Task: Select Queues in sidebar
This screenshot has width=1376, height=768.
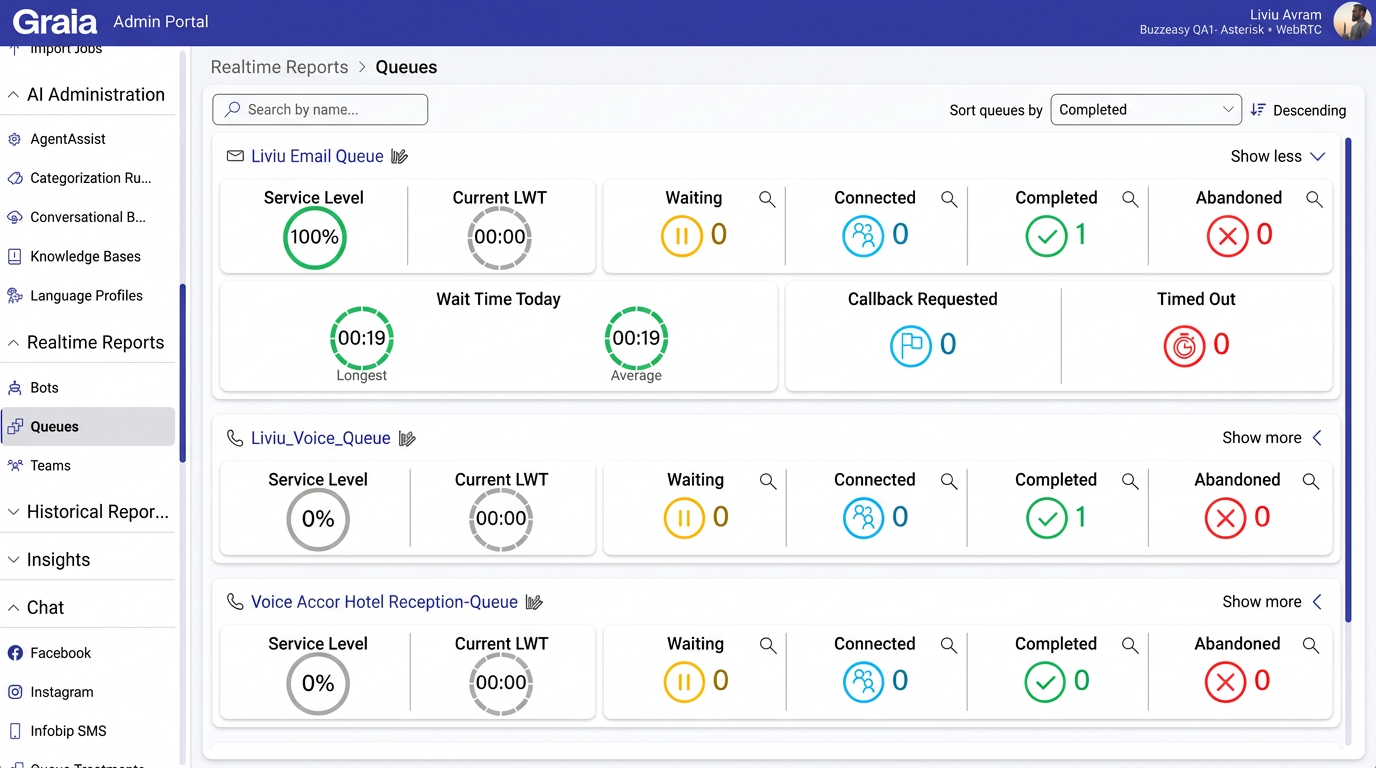Action: [x=88, y=427]
